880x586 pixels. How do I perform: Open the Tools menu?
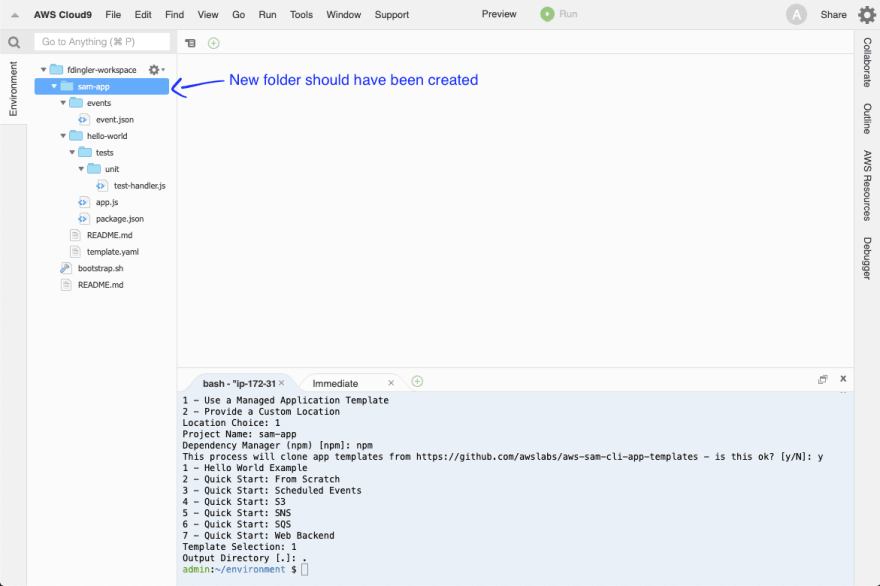pyautogui.click(x=301, y=15)
